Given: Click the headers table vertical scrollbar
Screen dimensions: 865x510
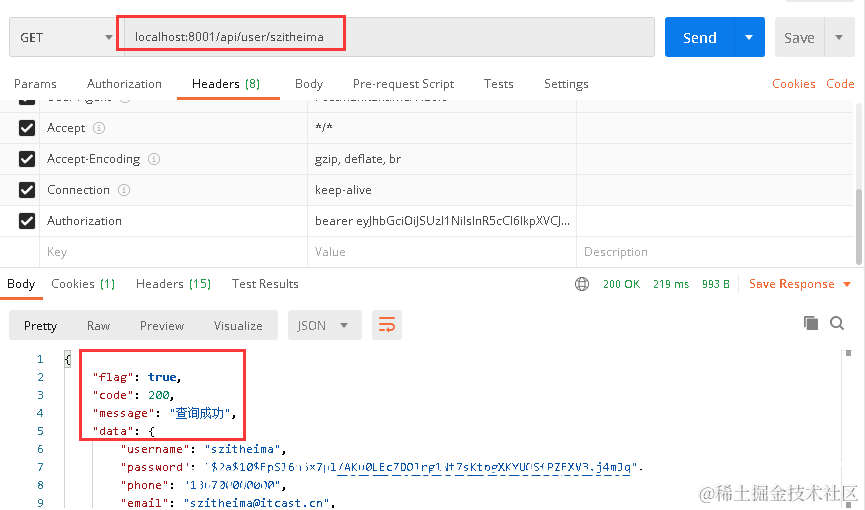Looking at the screenshot, I should pyautogui.click(x=859, y=226).
